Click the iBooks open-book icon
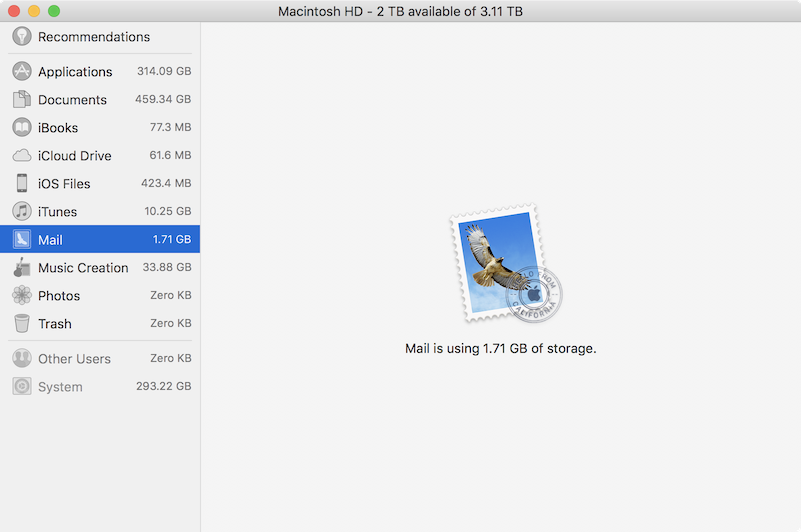The image size is (801, 532). tap(22, 127)
